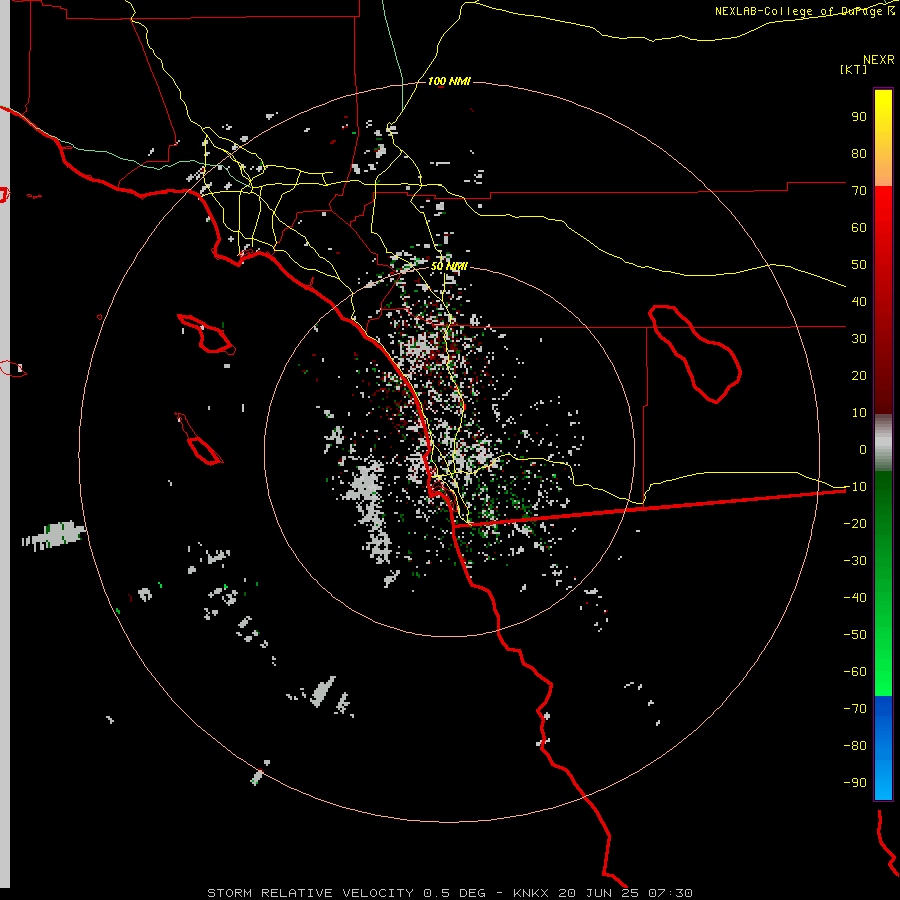Click the yellow-orange segment of the color bar
The width and height of the screenshot is (900, 900).
click(x=883, y=138)
